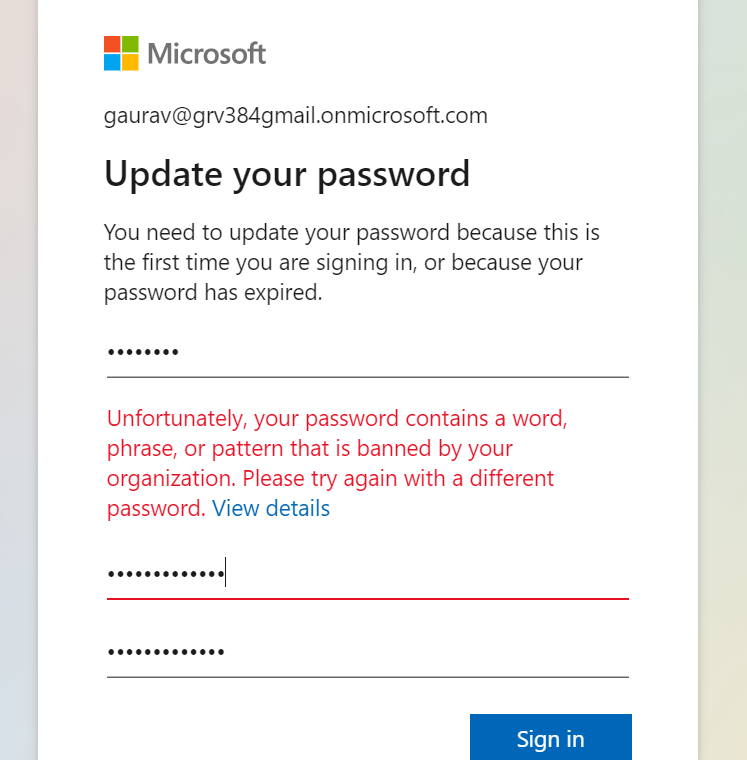Focus the current password field at top

(367, 353)
